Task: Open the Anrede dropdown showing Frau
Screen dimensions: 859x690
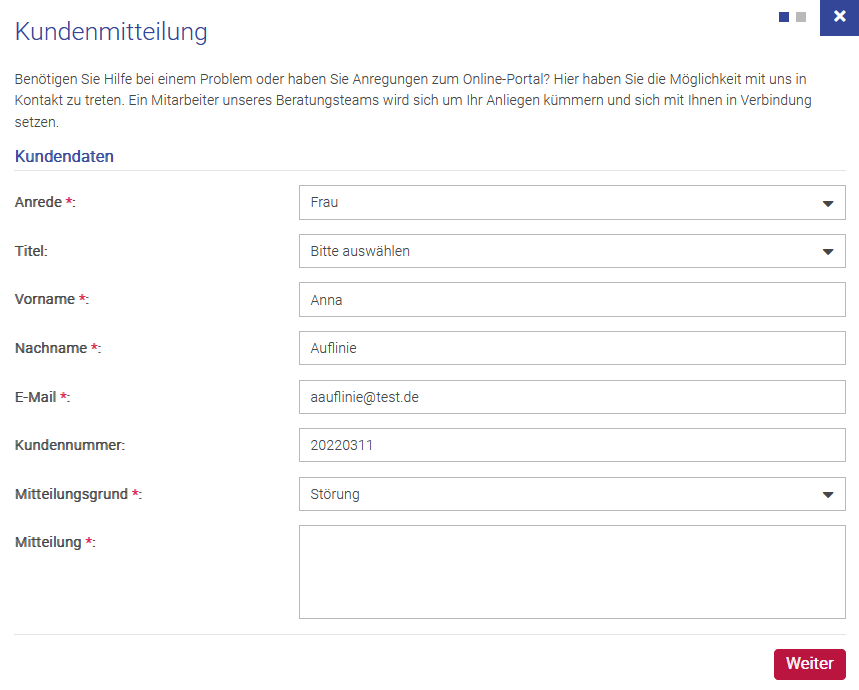Action: 560,203
